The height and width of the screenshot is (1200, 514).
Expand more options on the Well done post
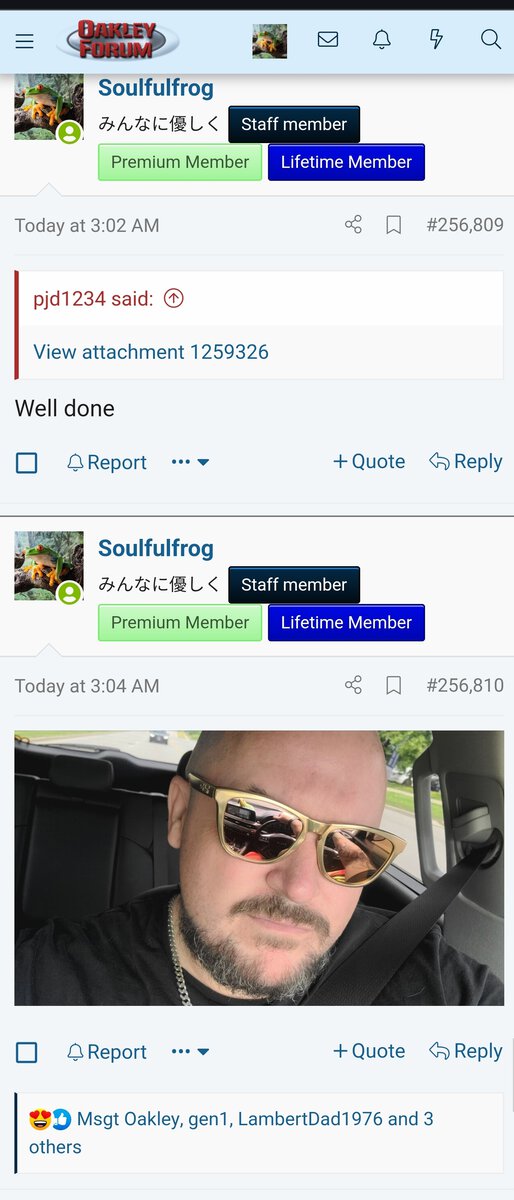click(x=190, y=462)
